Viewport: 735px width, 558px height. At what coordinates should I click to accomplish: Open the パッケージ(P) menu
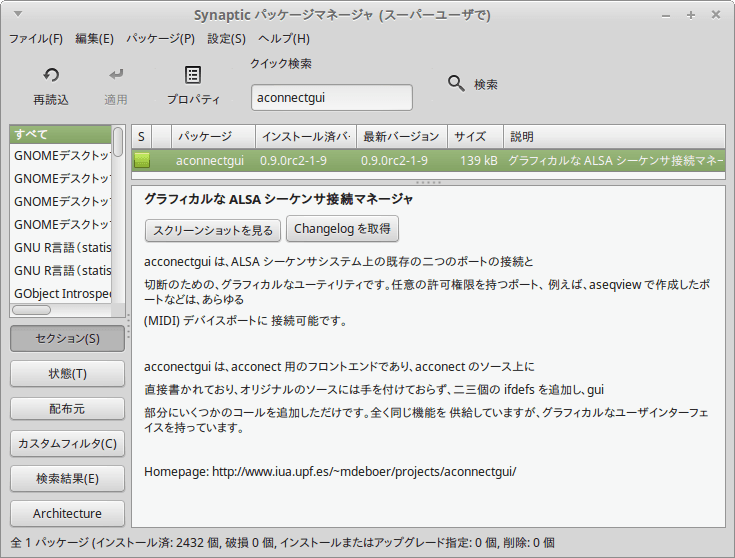click(160, 38)
